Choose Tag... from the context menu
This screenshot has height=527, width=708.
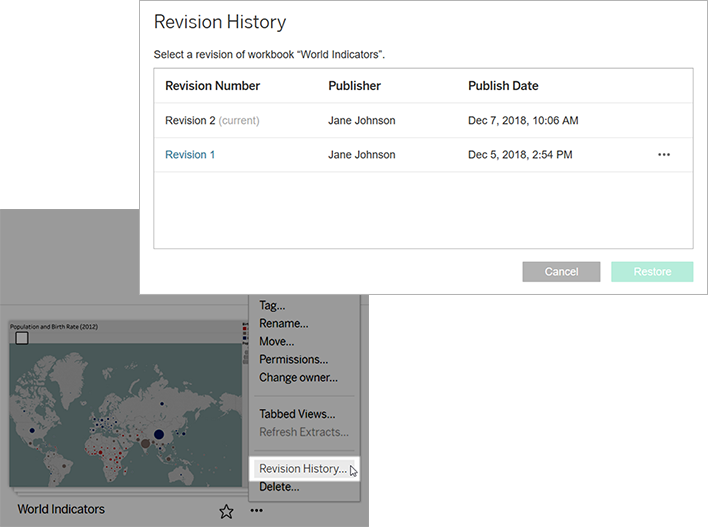(x=272, y=305)
